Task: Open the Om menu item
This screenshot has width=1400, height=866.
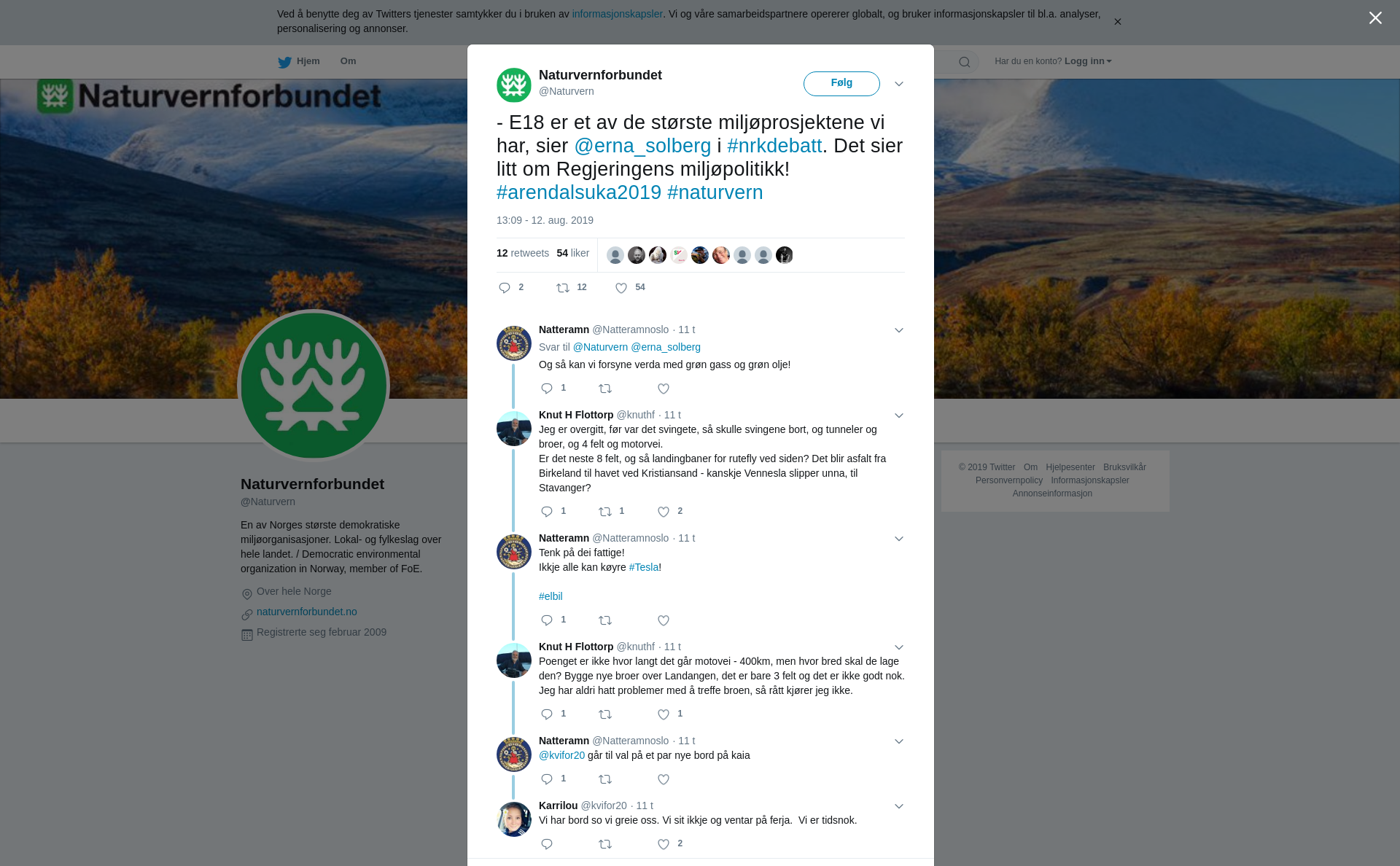Action: click(348, 61)
